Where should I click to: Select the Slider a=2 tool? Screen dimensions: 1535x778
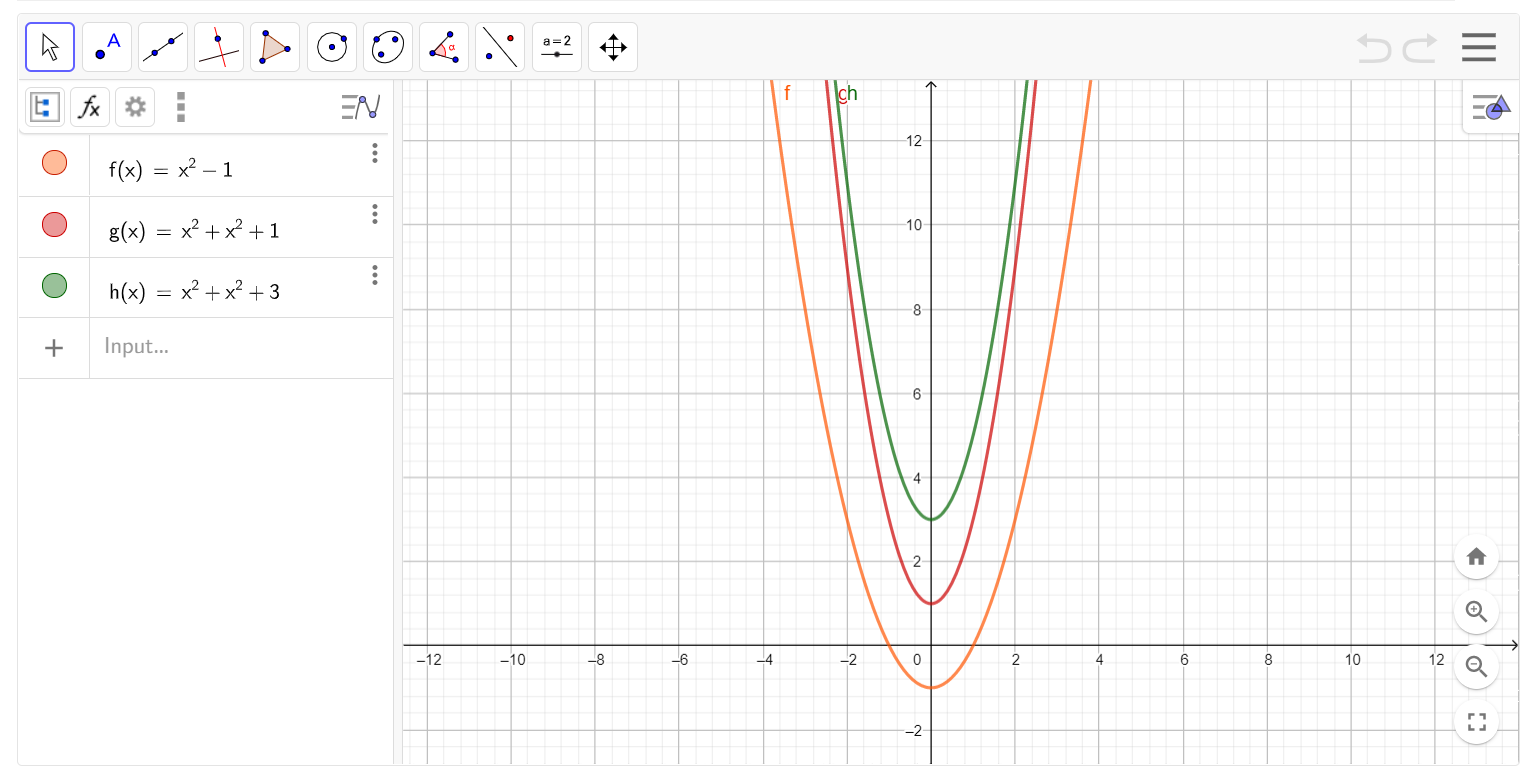point(557,47)
